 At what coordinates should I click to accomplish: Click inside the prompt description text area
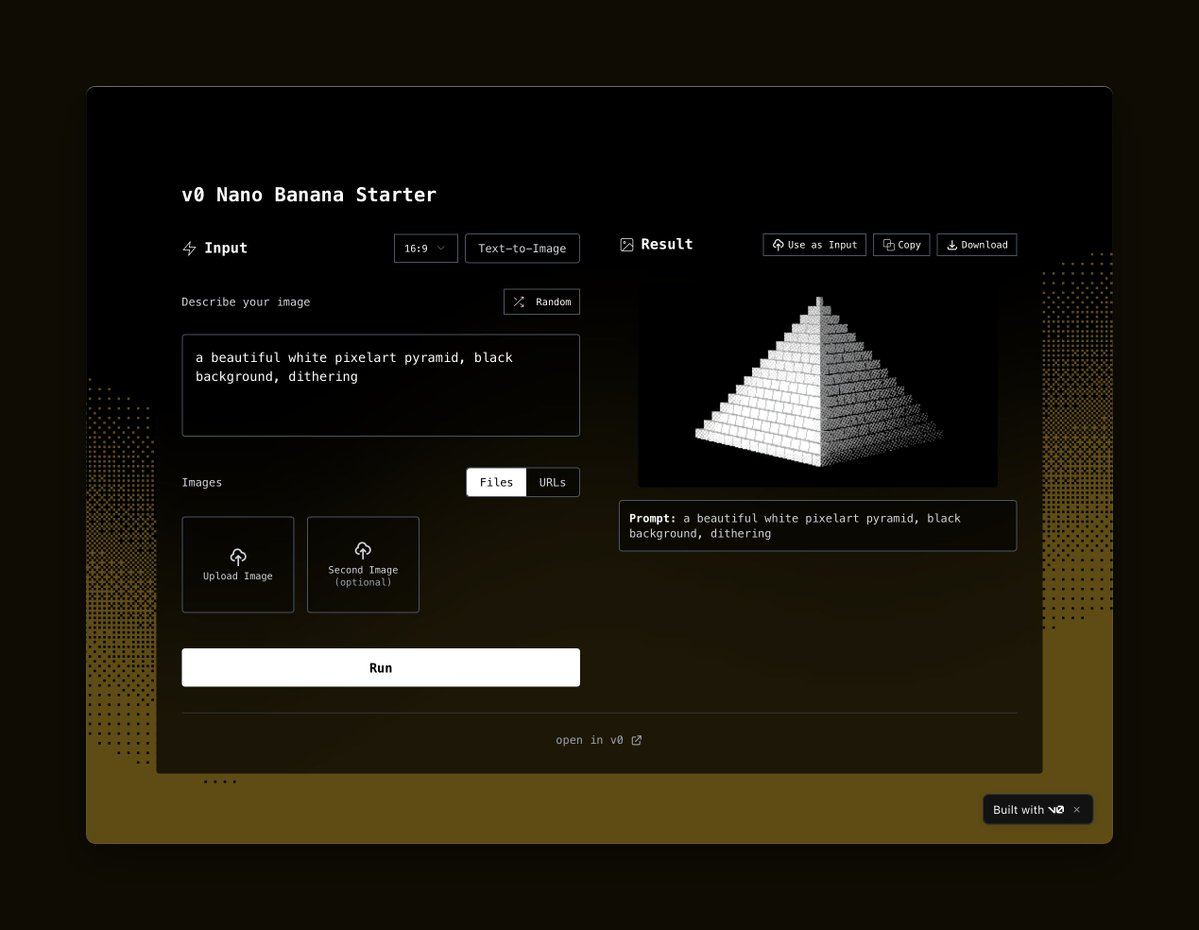[380, 385]
